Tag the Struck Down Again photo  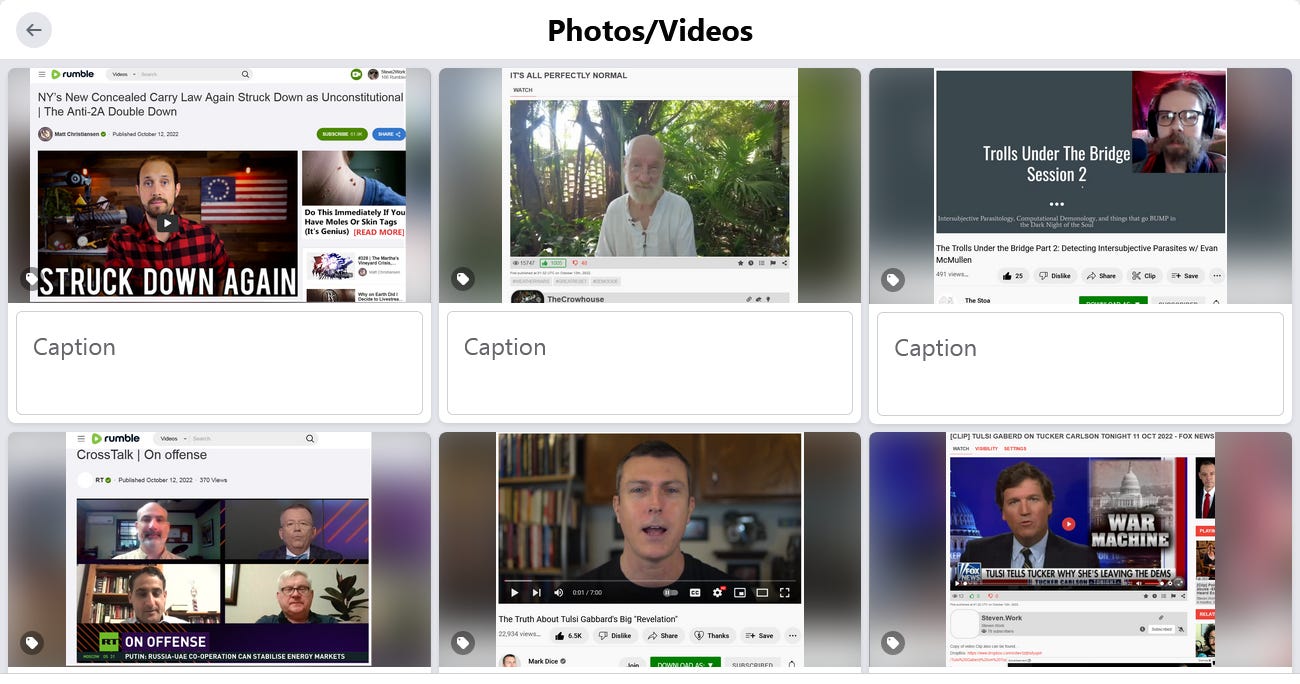32,279
